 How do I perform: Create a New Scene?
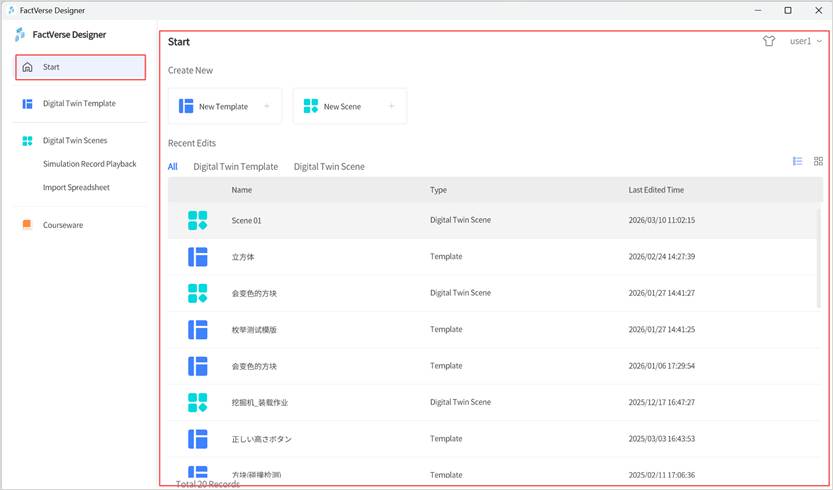[342, 106]
